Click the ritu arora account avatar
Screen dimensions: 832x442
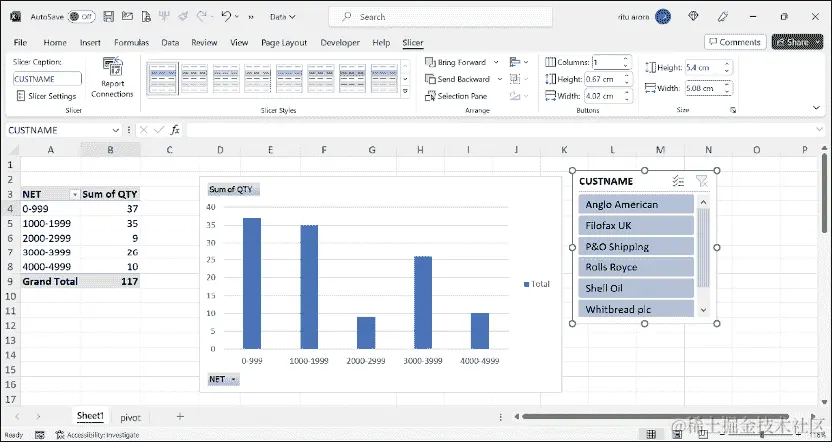(x=663, y=17)
